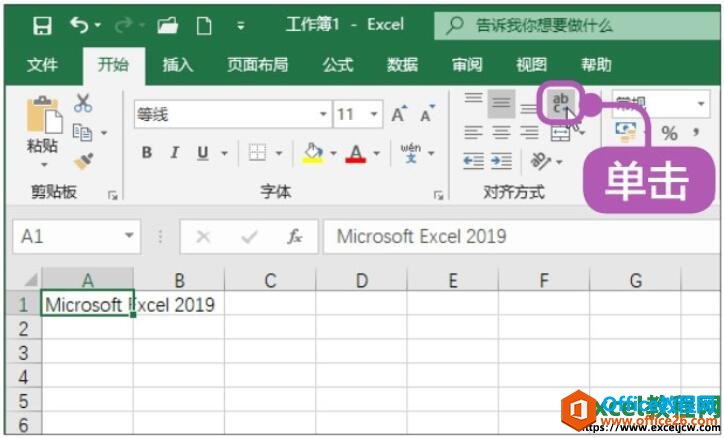Open the 审阅 tab
The image size is (724, 438).
pos(467,65)
